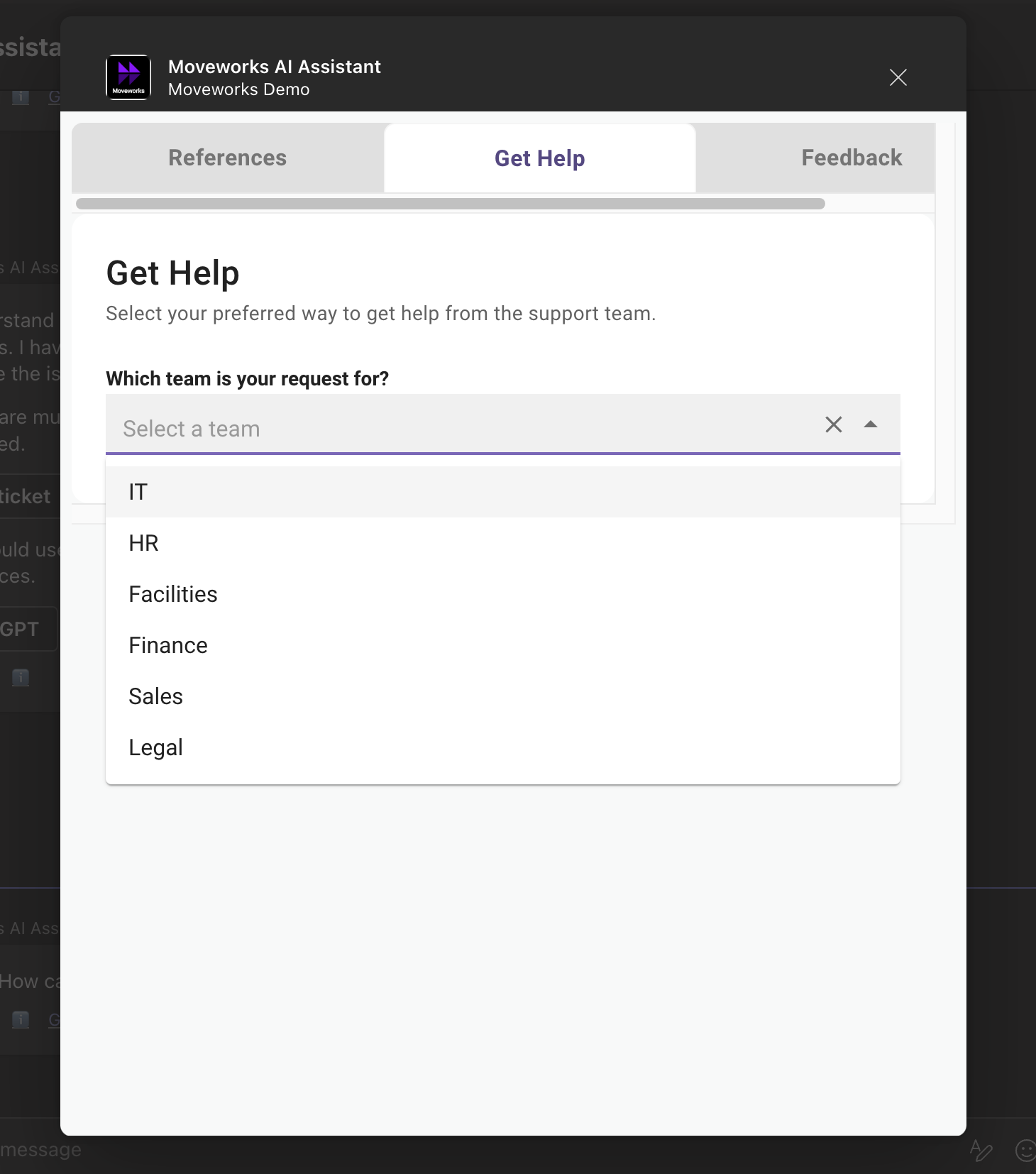Screen dimensions: 1036x1174
Task: Close the Moveworks AI Assistant dialog
Action: click(898, 77)
